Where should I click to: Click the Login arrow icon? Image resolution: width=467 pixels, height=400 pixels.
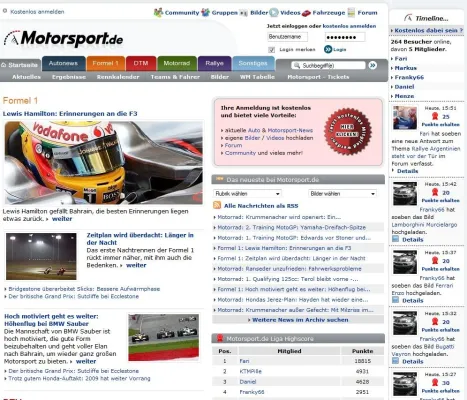click(x=328, y=49)
